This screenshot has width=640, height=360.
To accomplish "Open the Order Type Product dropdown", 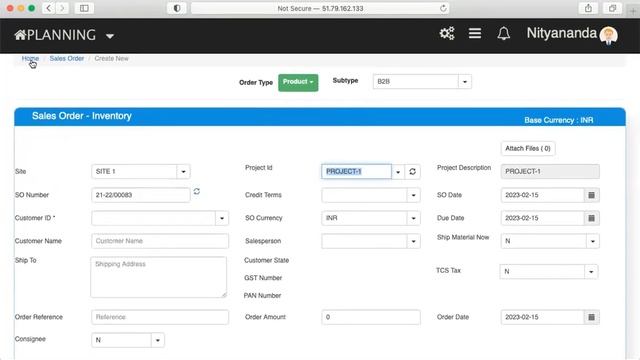I will click(298, 82).
